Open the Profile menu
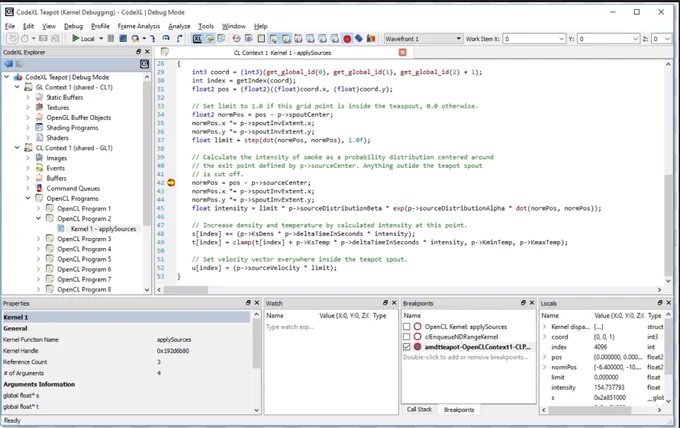This screenshot has width=680, height=428. point(100,26)
